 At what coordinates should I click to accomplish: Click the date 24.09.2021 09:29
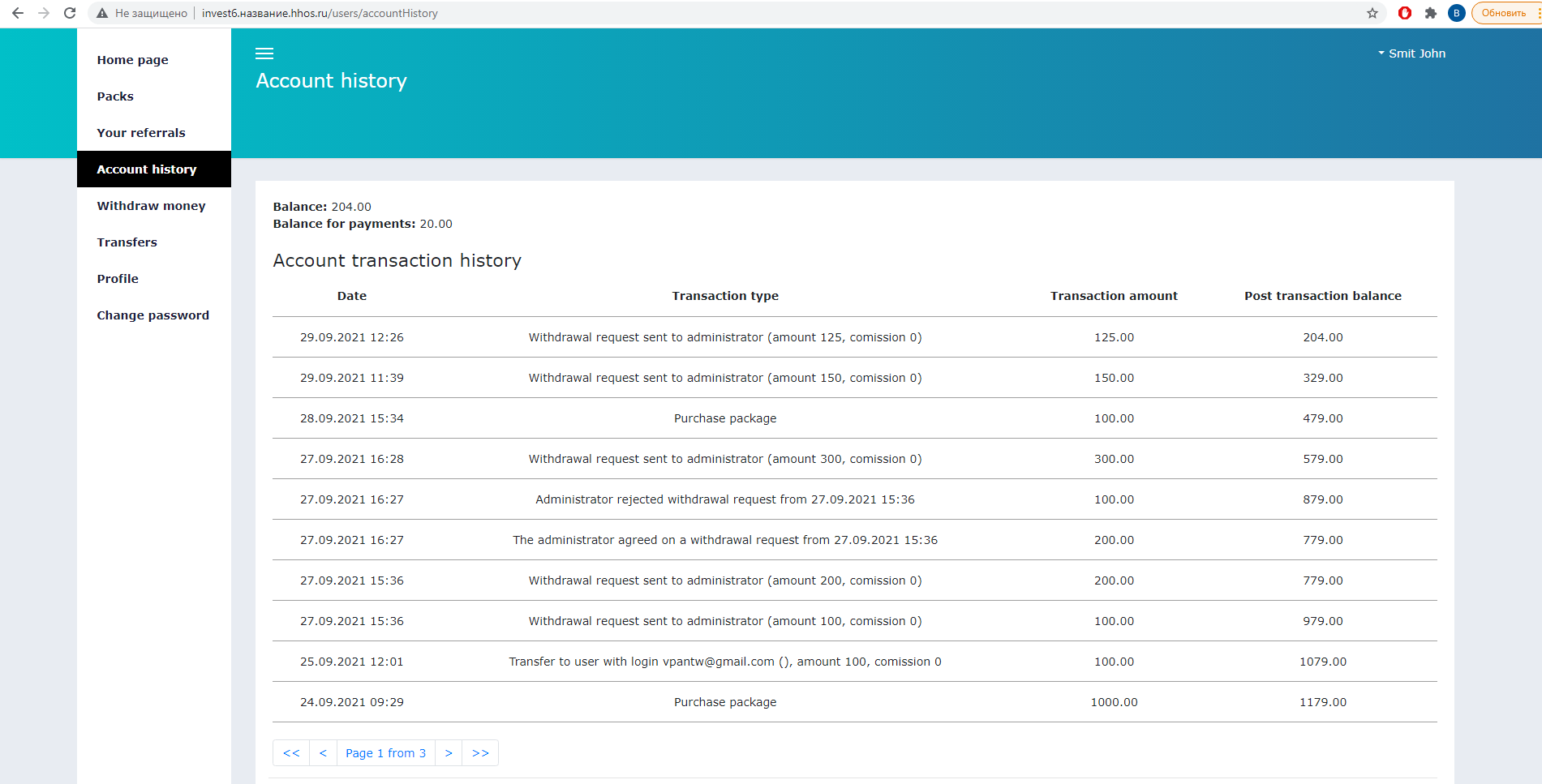pos(352,702)
